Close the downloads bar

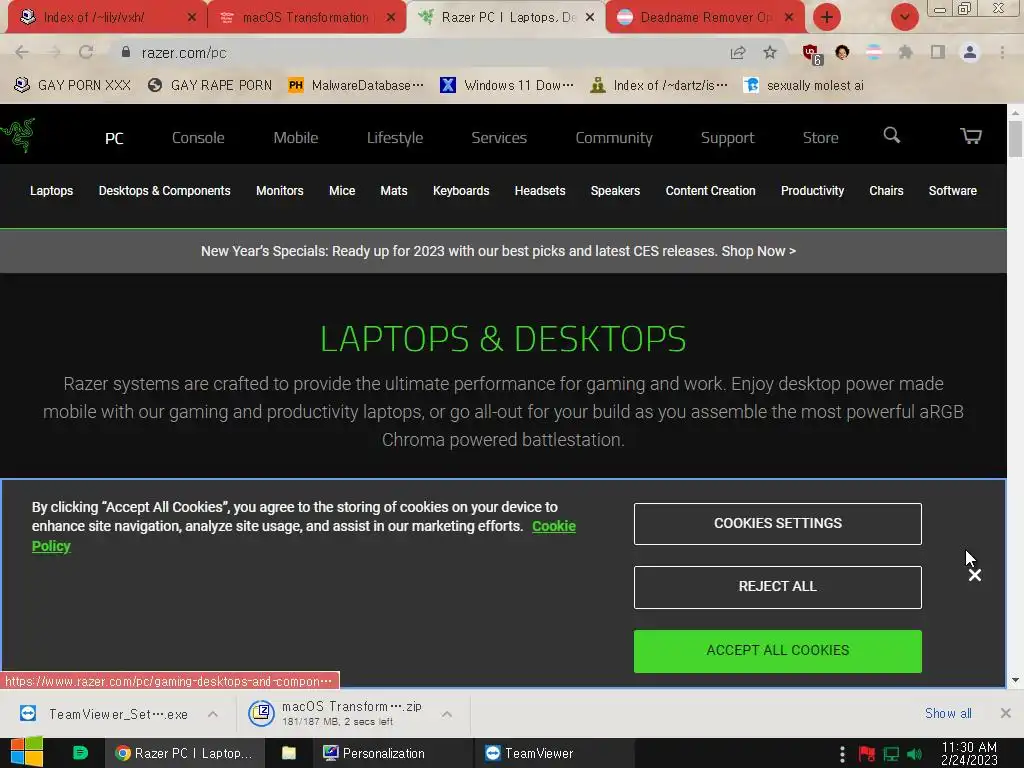point(1006,713)
